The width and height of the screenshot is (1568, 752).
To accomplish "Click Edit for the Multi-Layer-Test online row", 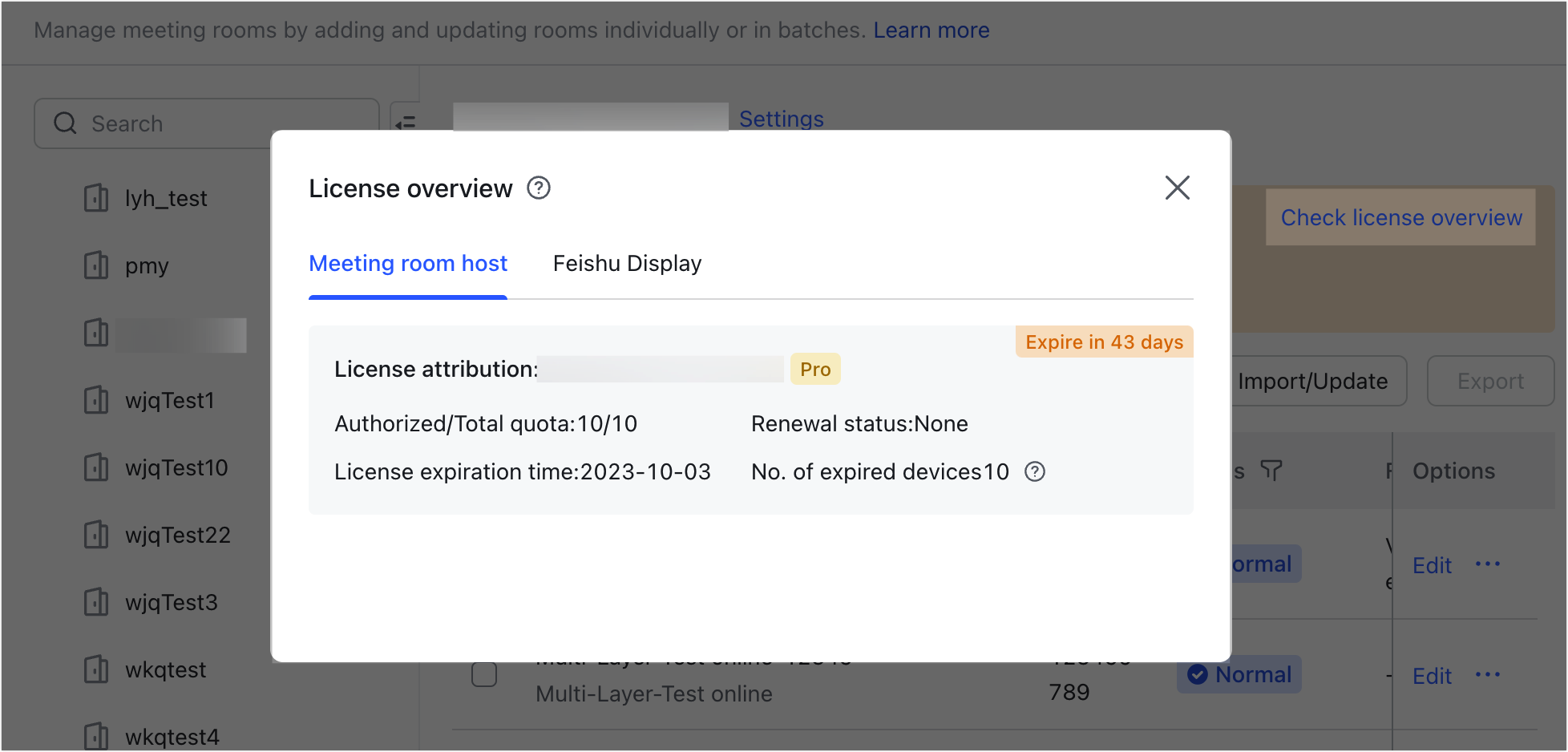I will click(x=1431, y=675).
